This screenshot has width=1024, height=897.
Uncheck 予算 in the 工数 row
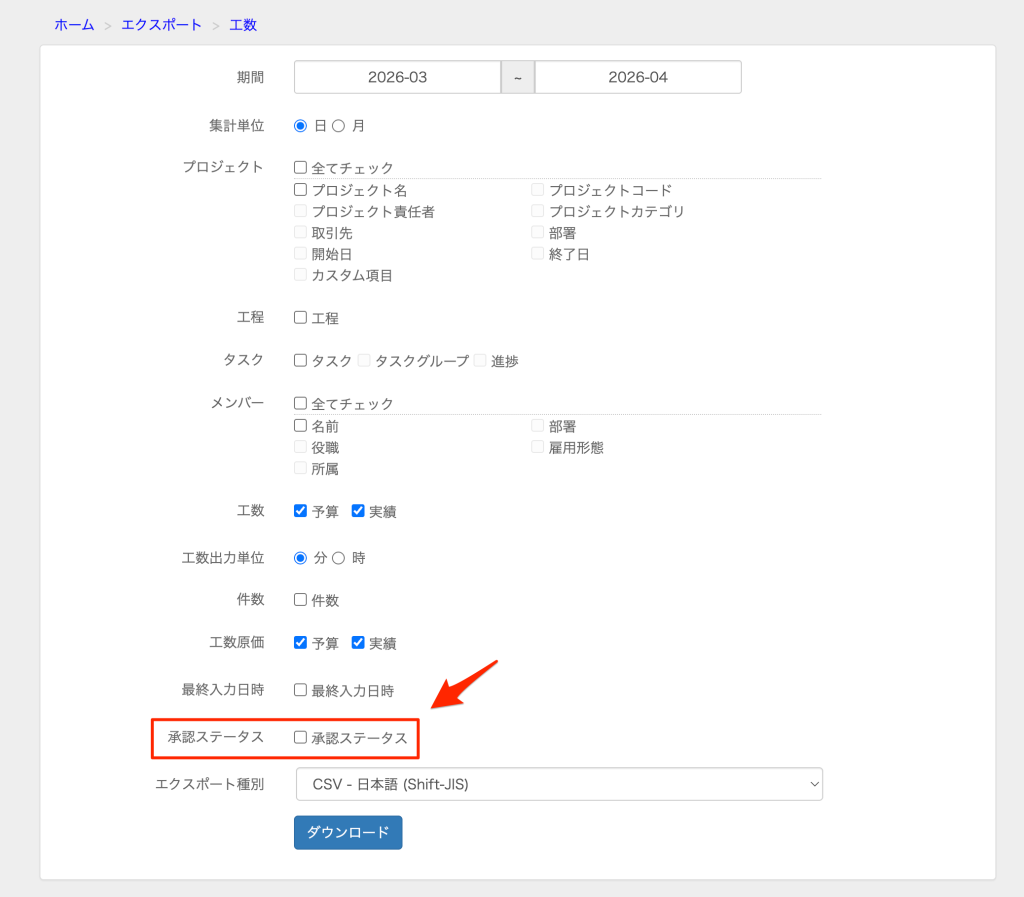tap(300, 511)
